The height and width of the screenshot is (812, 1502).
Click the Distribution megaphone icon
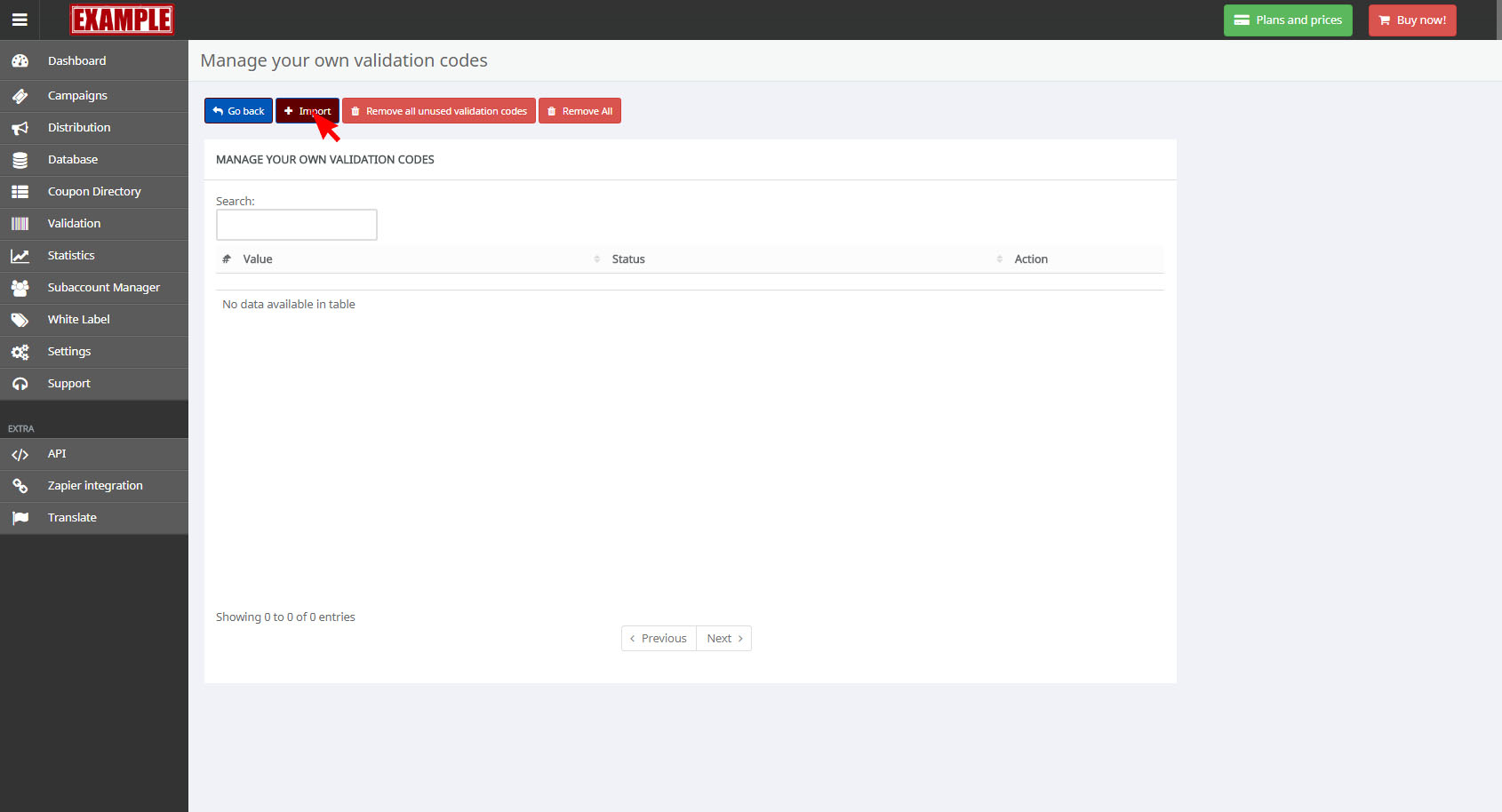point(20,128)
